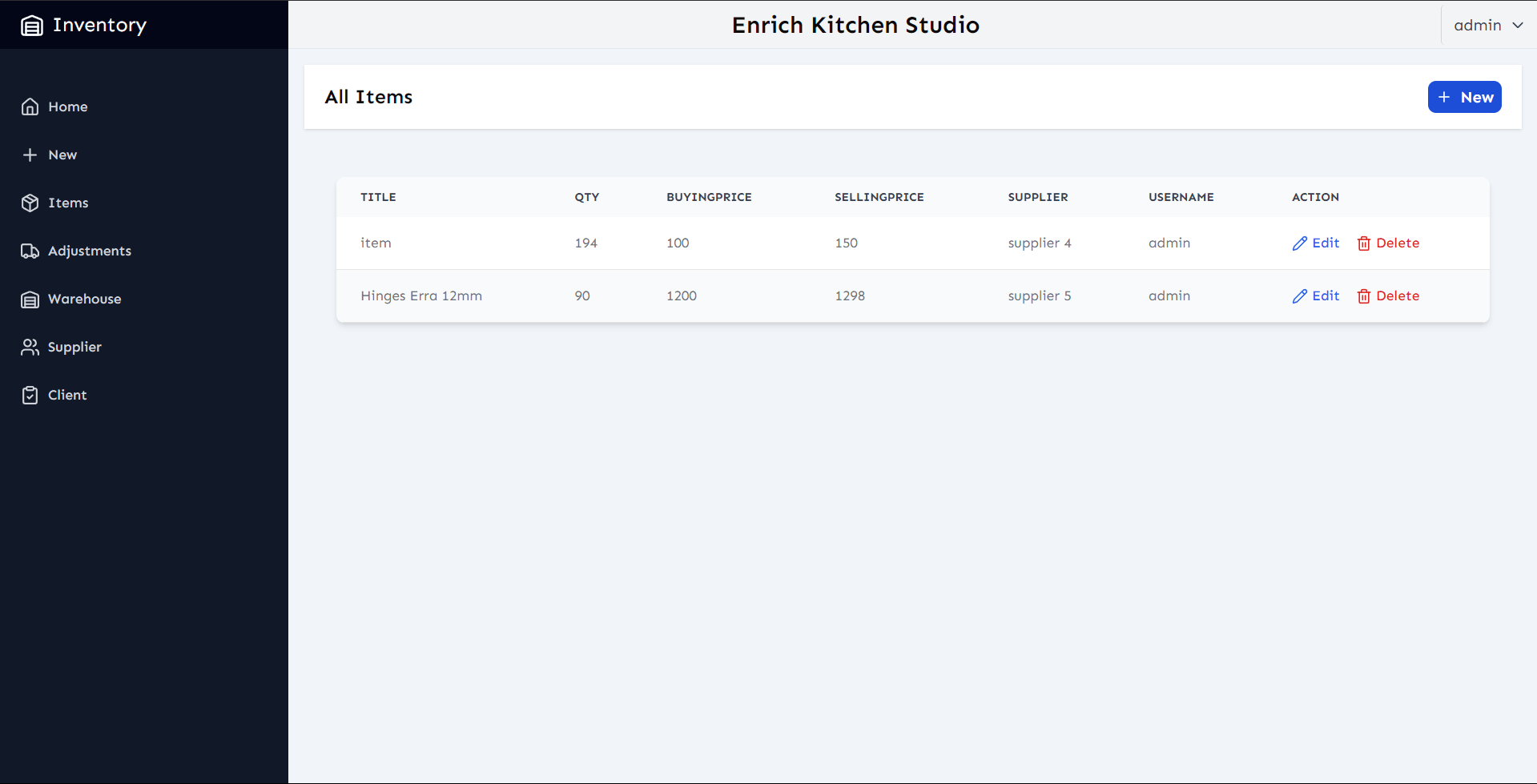The image size is (1537, 784).
Task: Edit the row titled item
Action: 1316,243
